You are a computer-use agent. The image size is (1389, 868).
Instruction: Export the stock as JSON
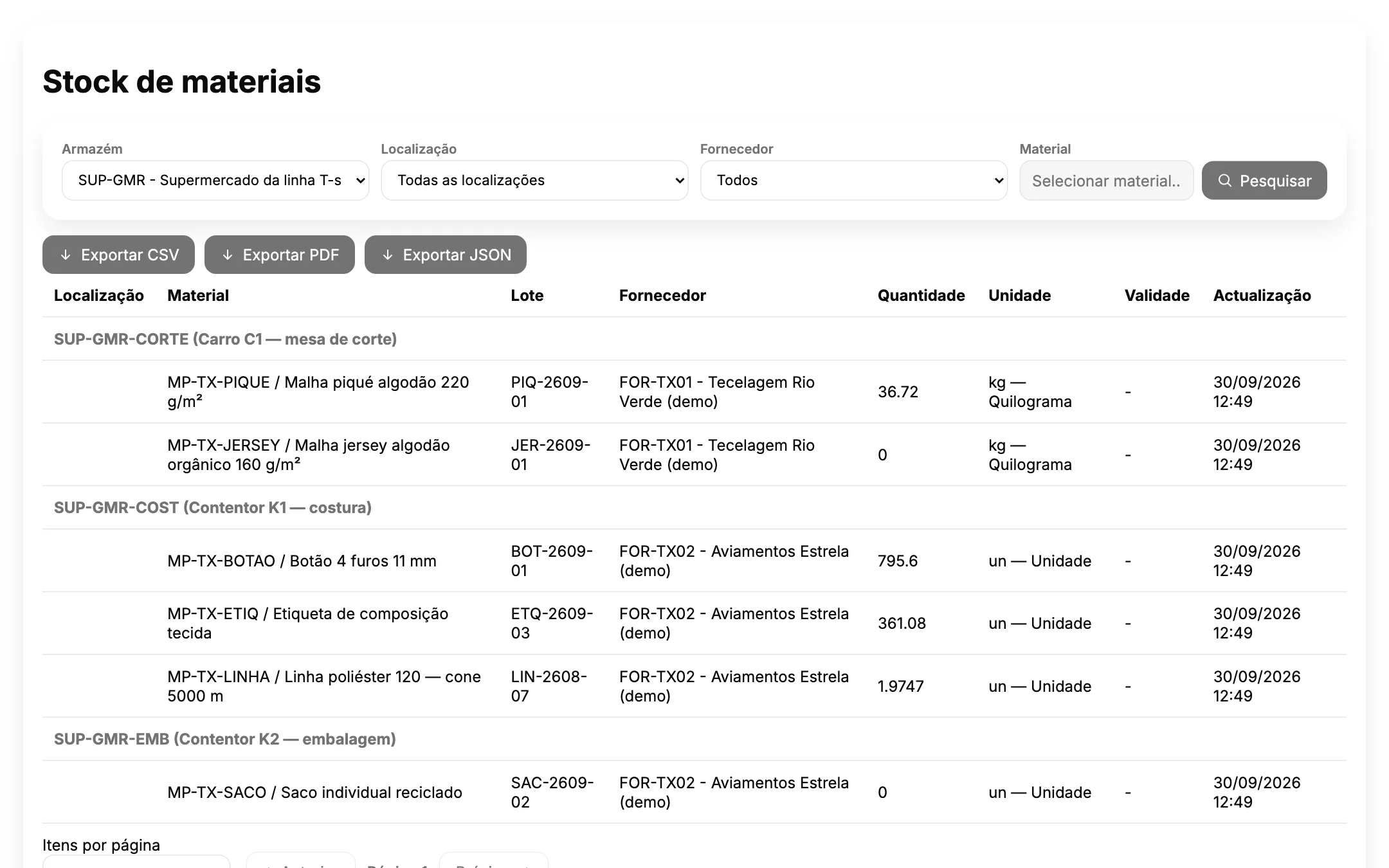(446, 255)
